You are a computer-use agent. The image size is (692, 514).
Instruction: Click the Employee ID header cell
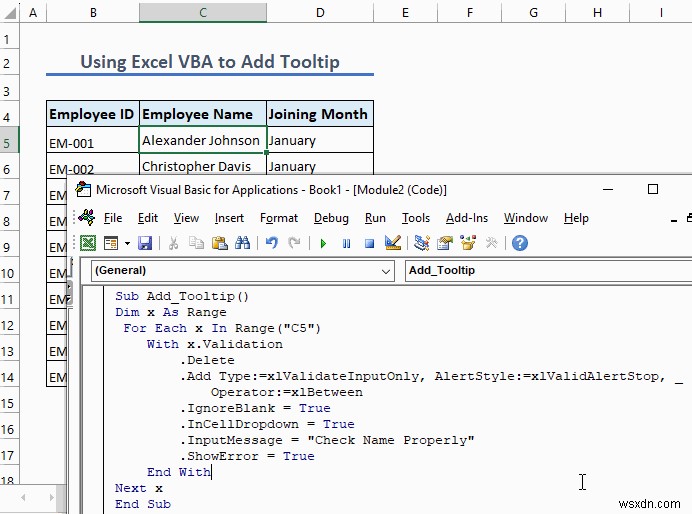93,114
